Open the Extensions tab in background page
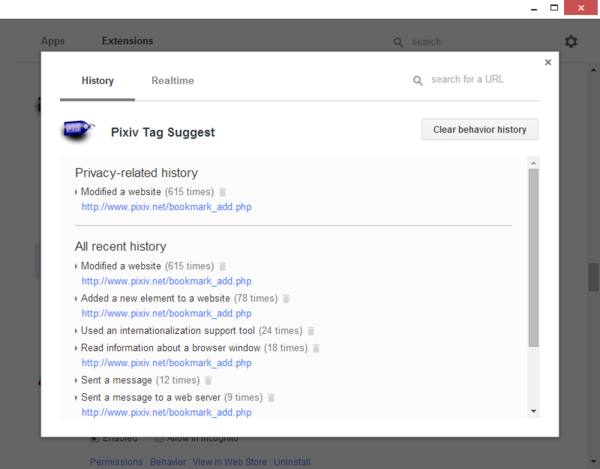The image size is (600, 469). [127, 41]
